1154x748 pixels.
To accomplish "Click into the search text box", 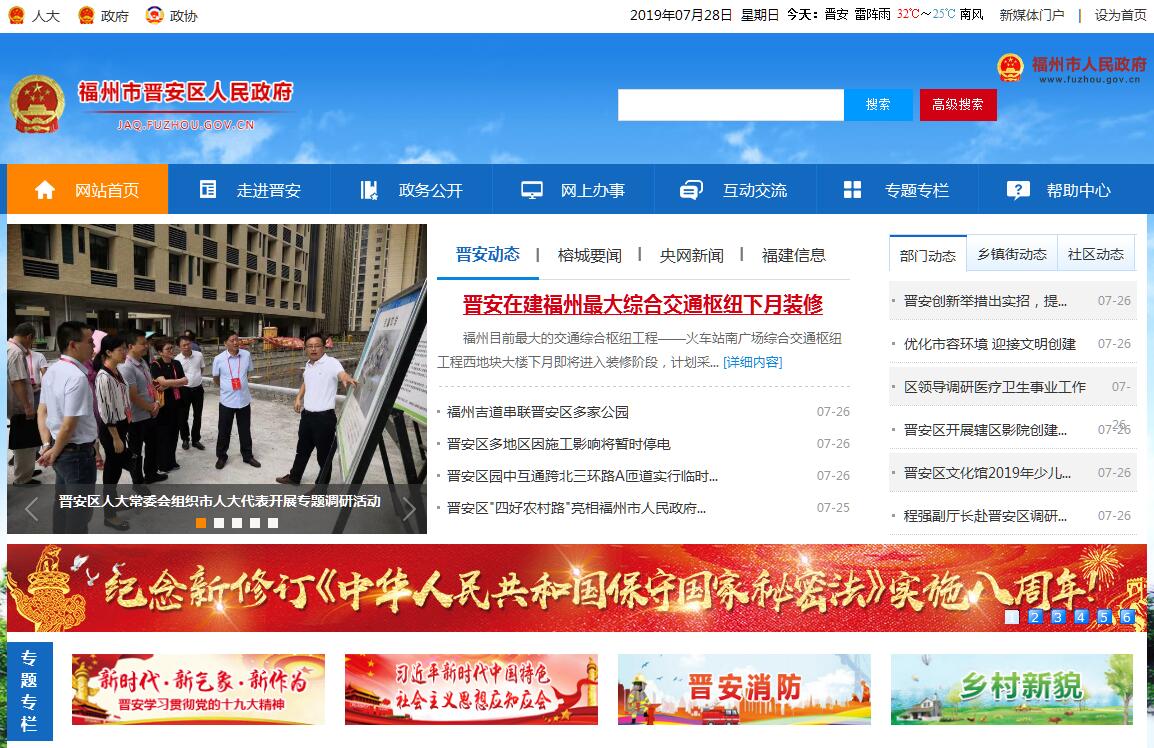I will pyautogui.click(x=730, y=105).
